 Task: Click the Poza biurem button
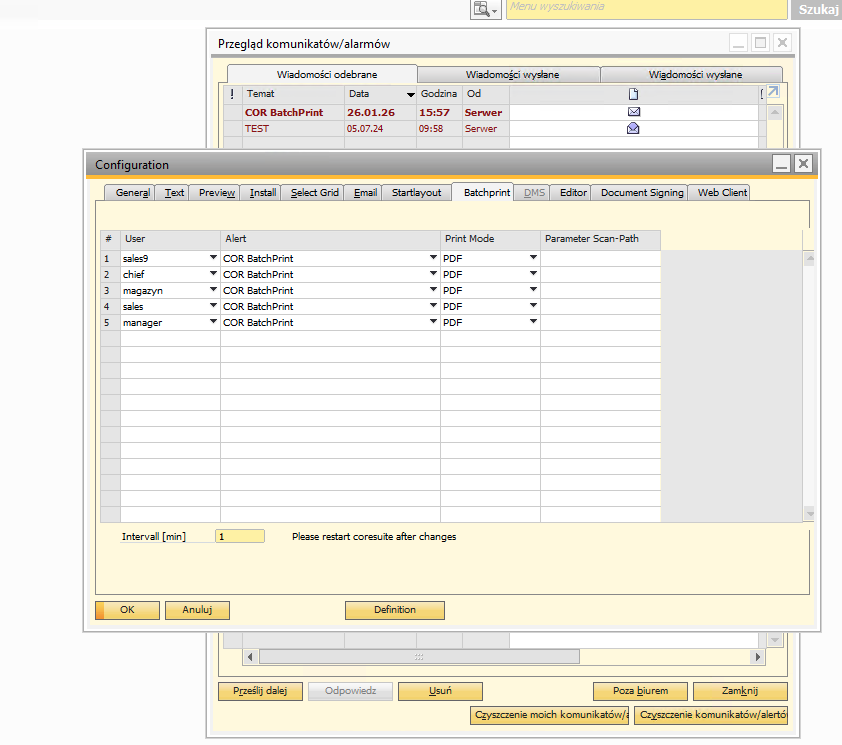(x=636, y=691)
